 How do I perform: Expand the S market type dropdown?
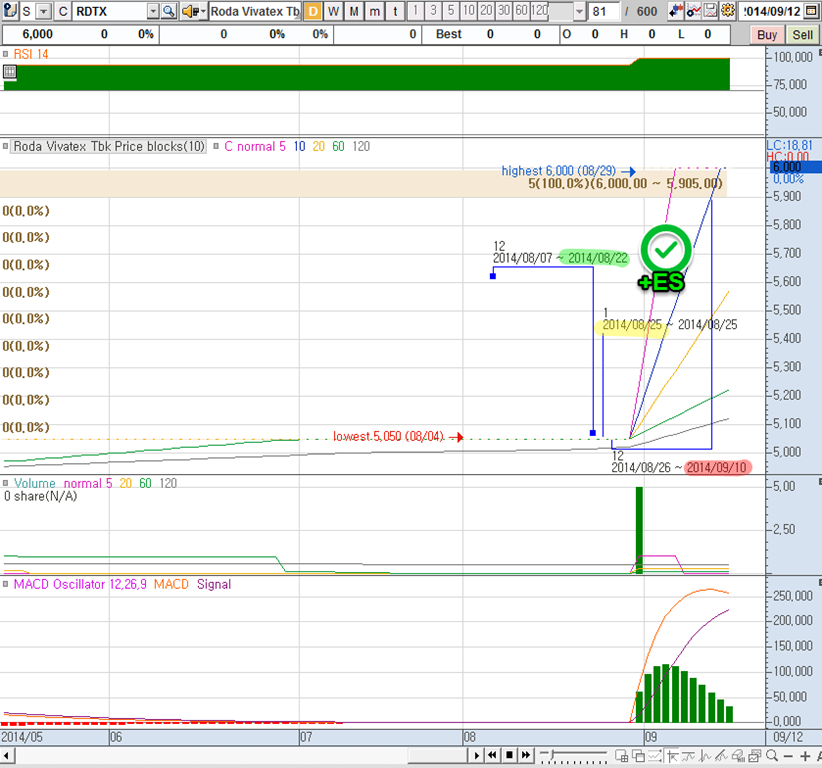pyautogui.click(x=43, y=11)
